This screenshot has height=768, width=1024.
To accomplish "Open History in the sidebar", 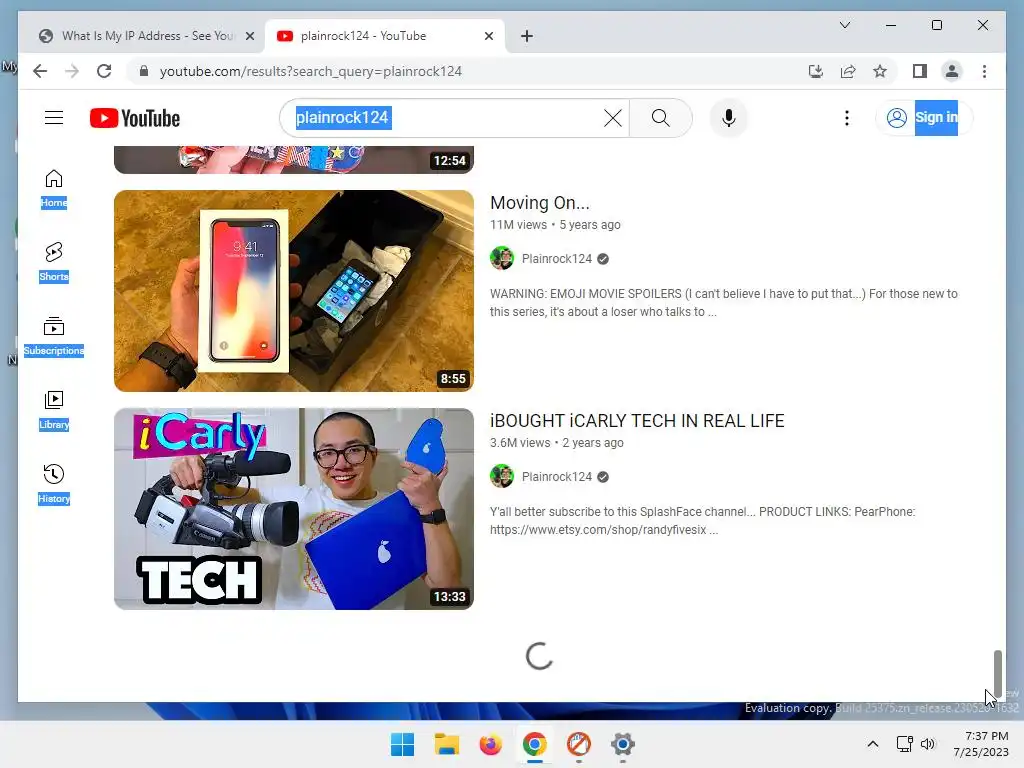I will [x=54, y=484].
